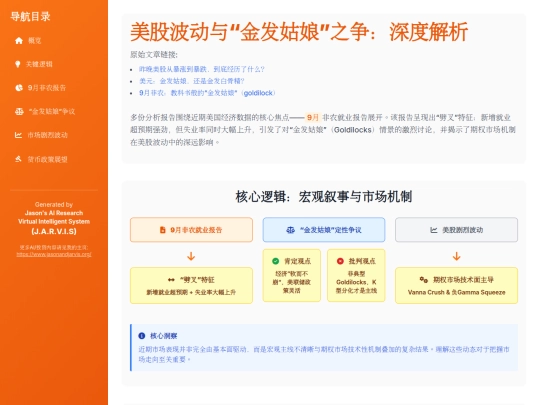The height and width of the screenshot is (405, 540).
Task: Click the highlighted 9月 tag in paragraph
Action: (x=313, y=117)
